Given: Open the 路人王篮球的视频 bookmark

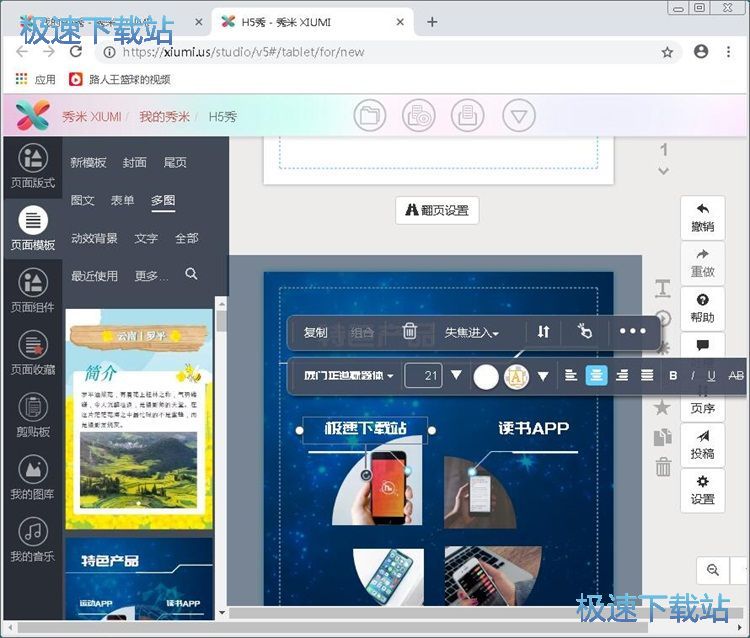Looking at the screenshot, I should tap(120, 79).
